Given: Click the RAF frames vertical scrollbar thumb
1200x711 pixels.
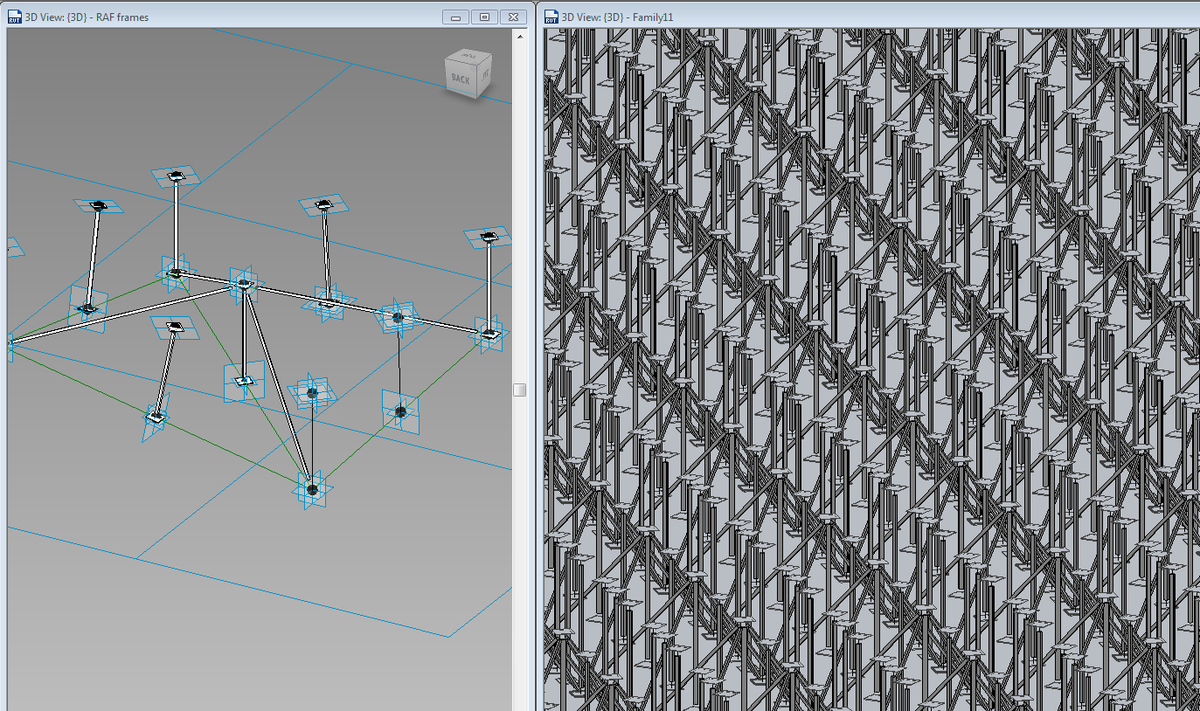Looking at the screenshot, I should [x=520, y=389].
